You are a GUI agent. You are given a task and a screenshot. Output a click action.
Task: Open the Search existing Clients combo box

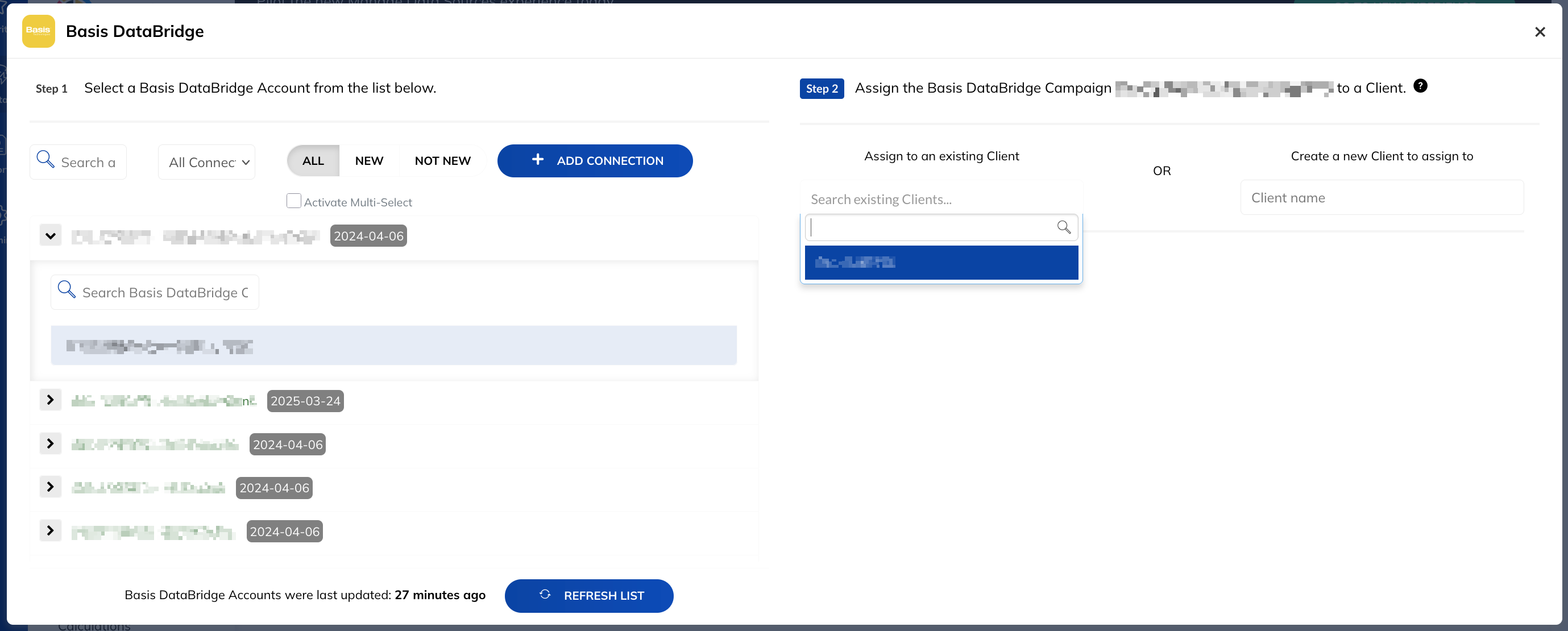point(941,199)
